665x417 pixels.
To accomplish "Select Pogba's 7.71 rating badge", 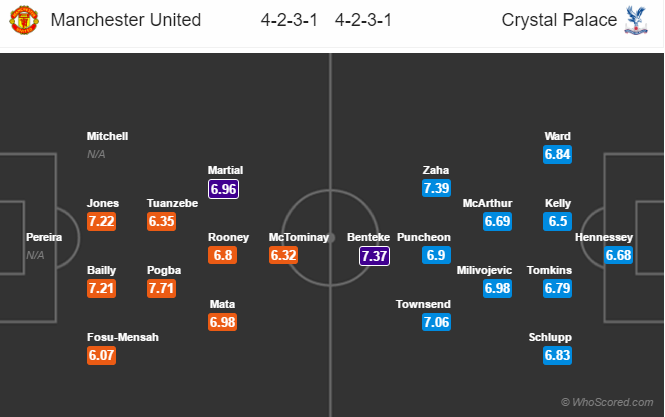I will coord(162,288).
